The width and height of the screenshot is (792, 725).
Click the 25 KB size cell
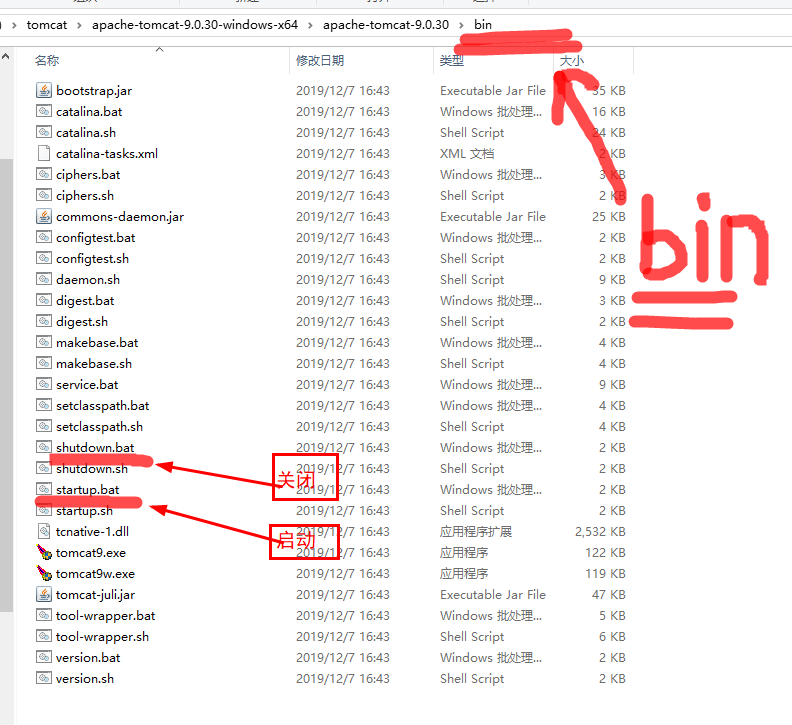click(x=609, y=217)
